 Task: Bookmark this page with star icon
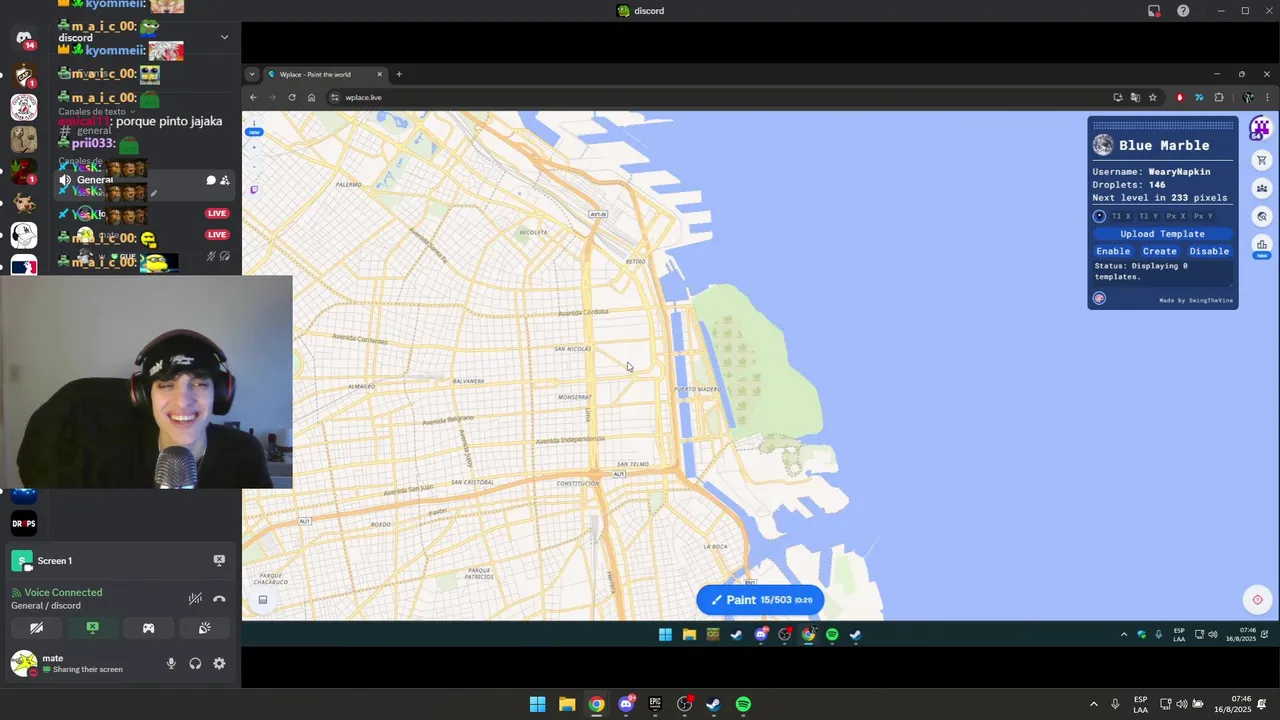pyautogui.click(x=1153, y=97)
